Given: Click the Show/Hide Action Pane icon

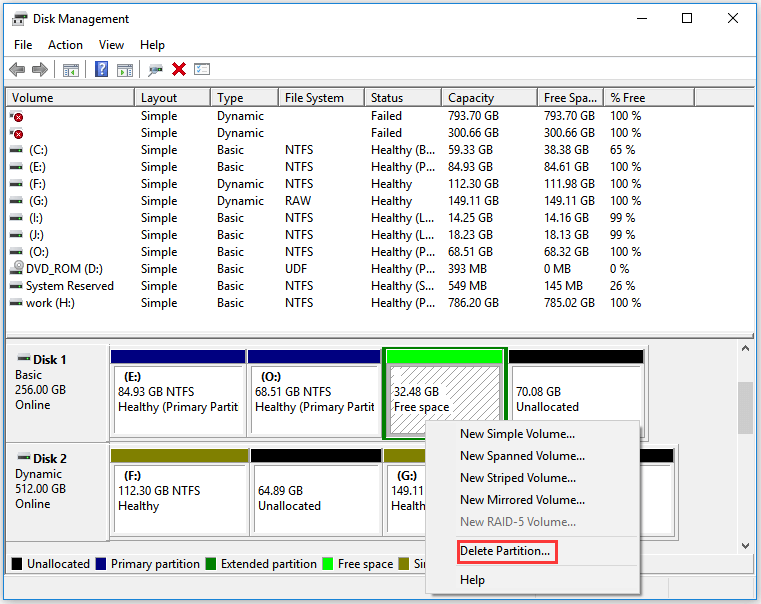Looking at the screenshot, I should pyautogui.click(x=125, y=70).
